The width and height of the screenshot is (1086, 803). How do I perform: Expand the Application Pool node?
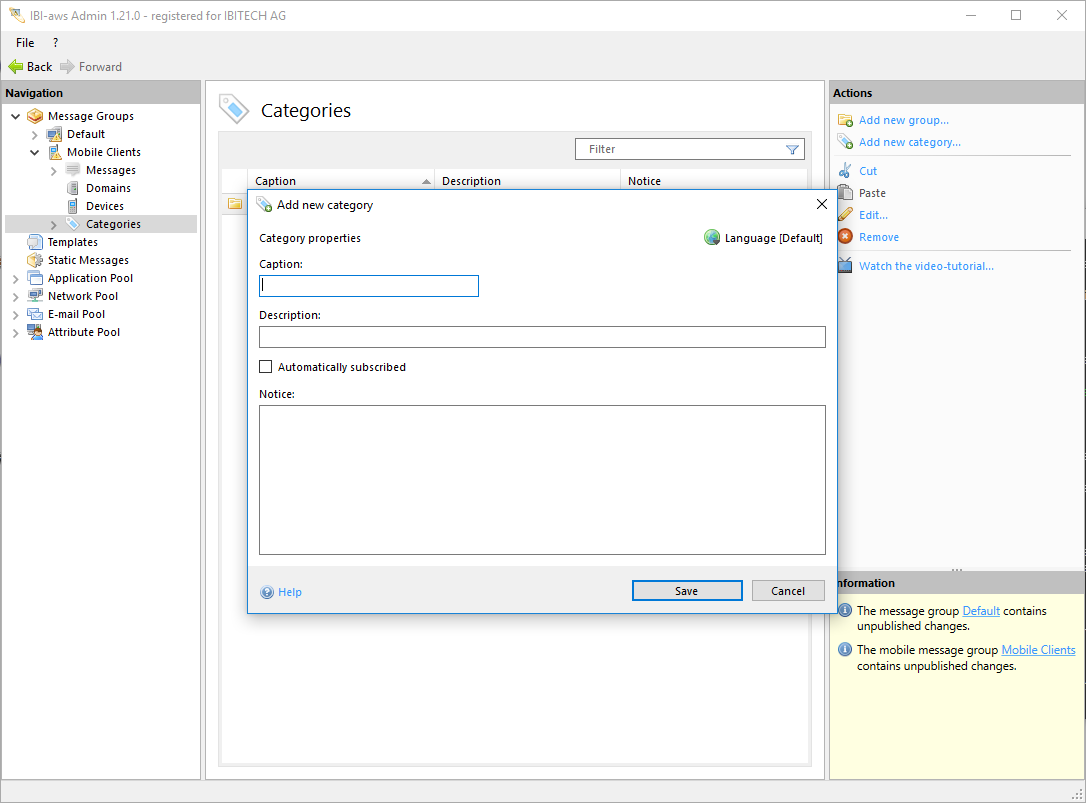click(16, 279)
